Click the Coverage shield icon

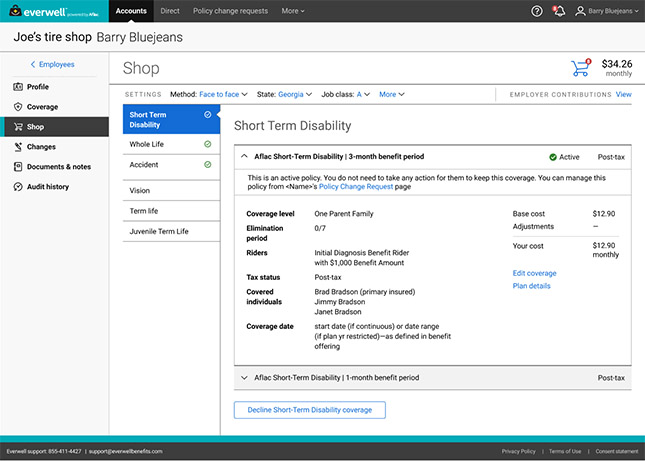click(x=18, y=107)
